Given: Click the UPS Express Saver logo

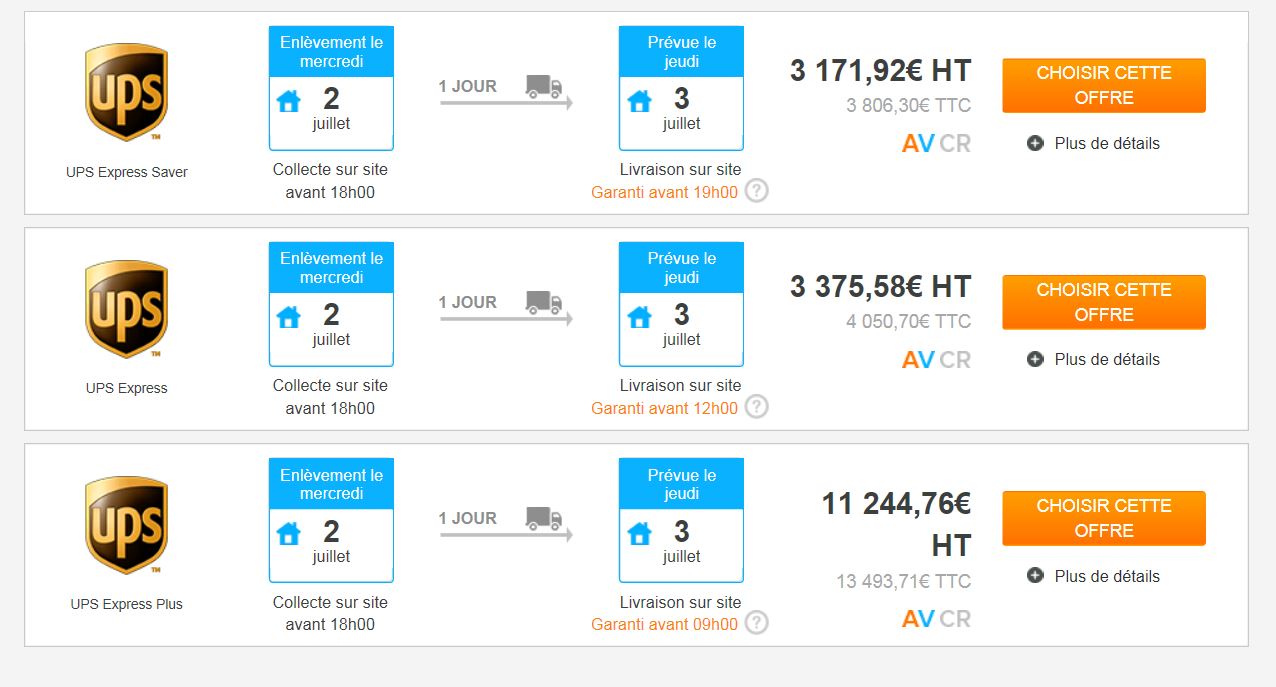Looking at the screenshot, I should tap(126, 92).
